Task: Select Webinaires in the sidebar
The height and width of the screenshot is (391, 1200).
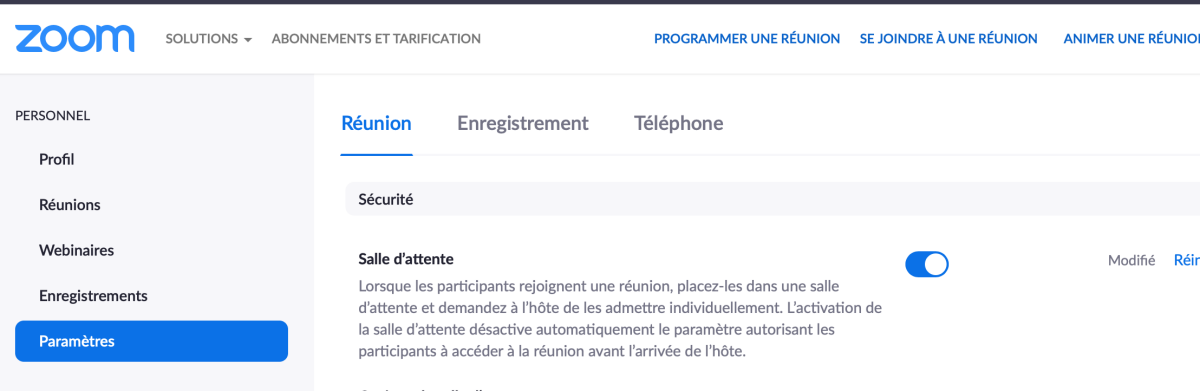Action: pos(76,250)
